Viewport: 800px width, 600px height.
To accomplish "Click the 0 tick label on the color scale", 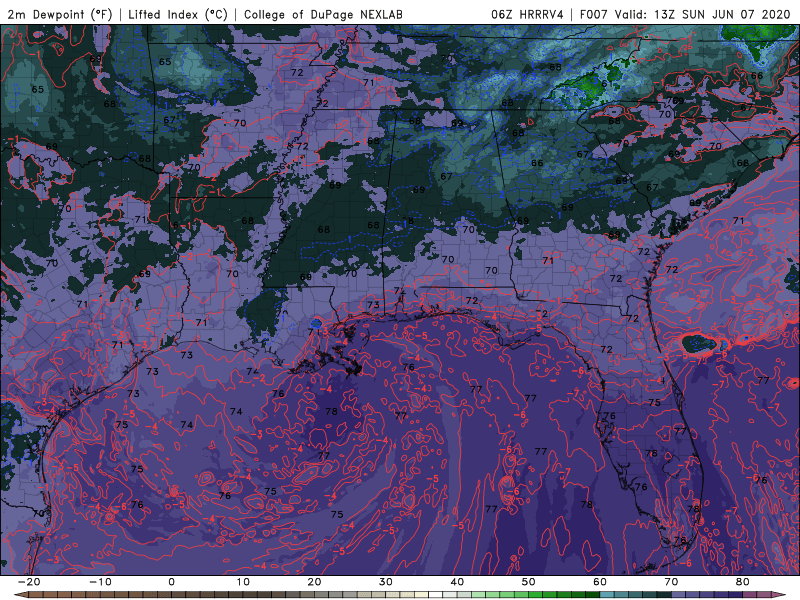I will 171,582.
